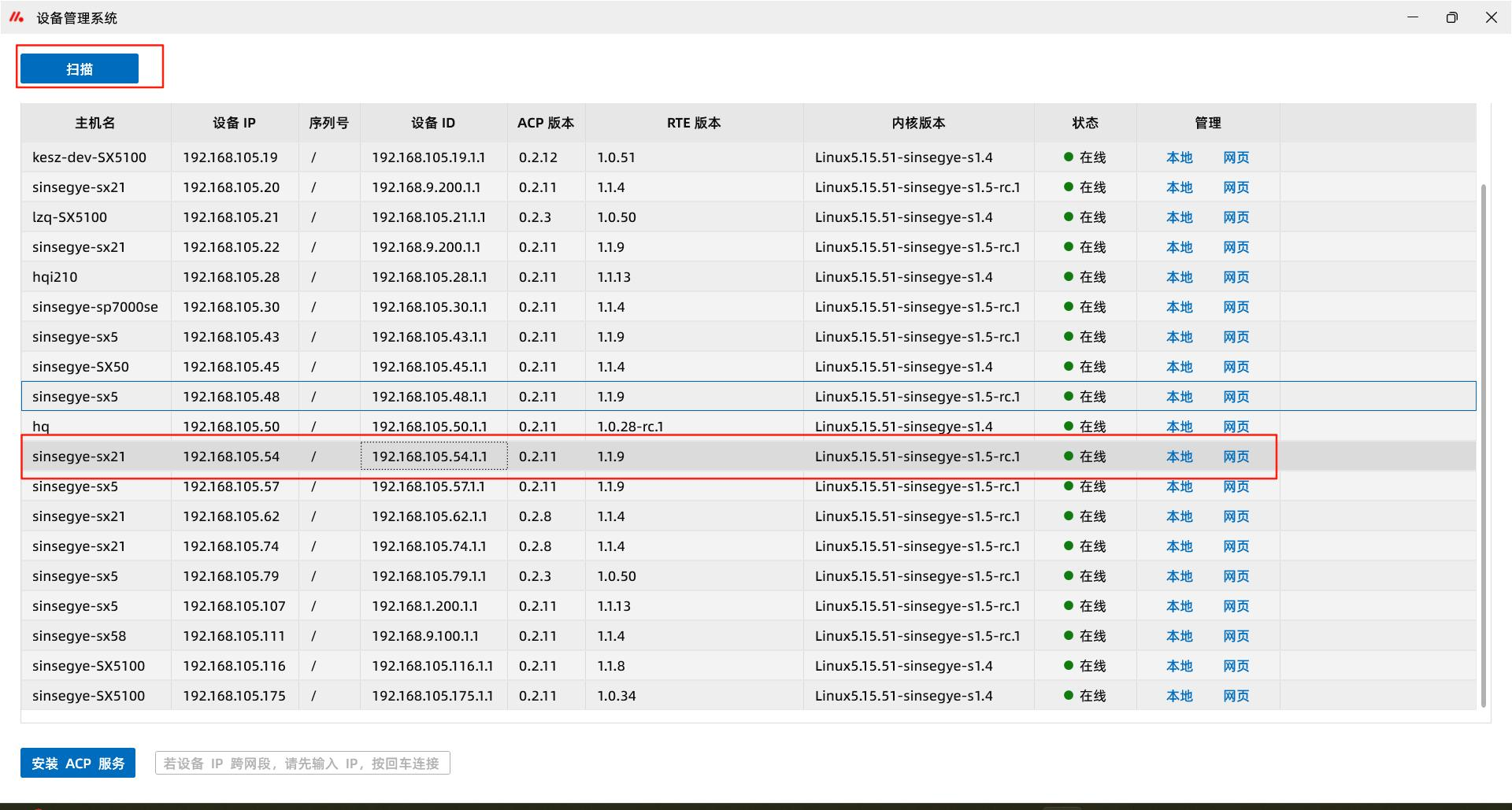Screen dimensions: 1512x810
Task: Click 本地 in the 192.168.105.22 row
Action: (1180, 247)
